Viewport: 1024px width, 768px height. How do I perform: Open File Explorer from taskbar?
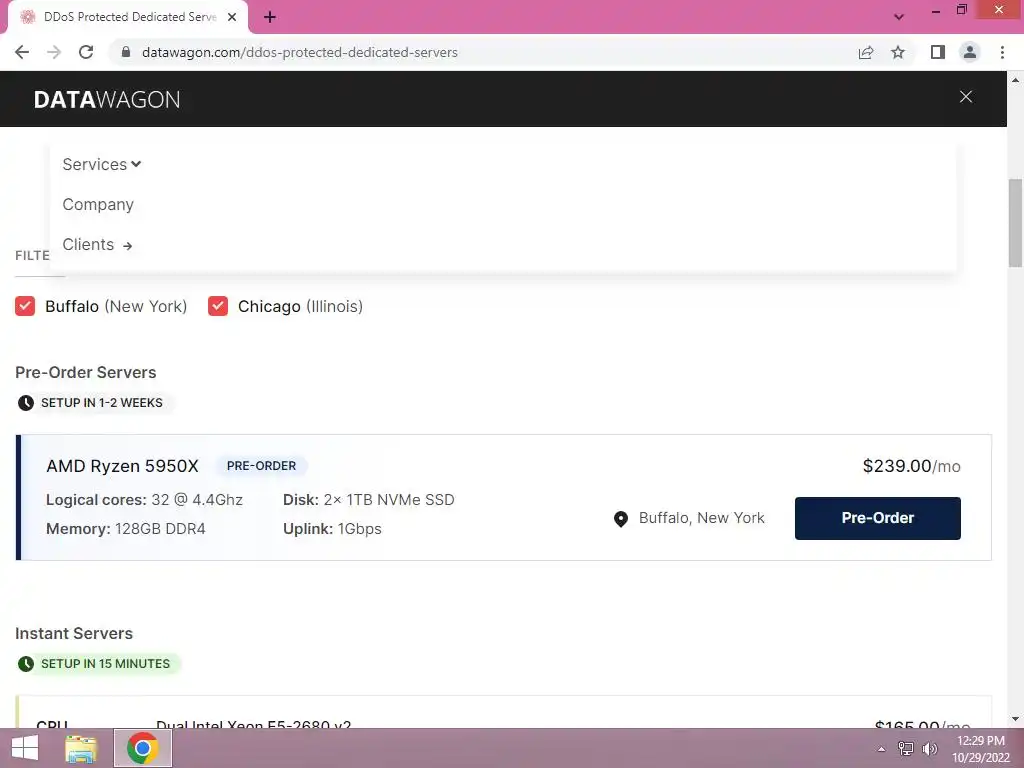(x=81, y=748)
